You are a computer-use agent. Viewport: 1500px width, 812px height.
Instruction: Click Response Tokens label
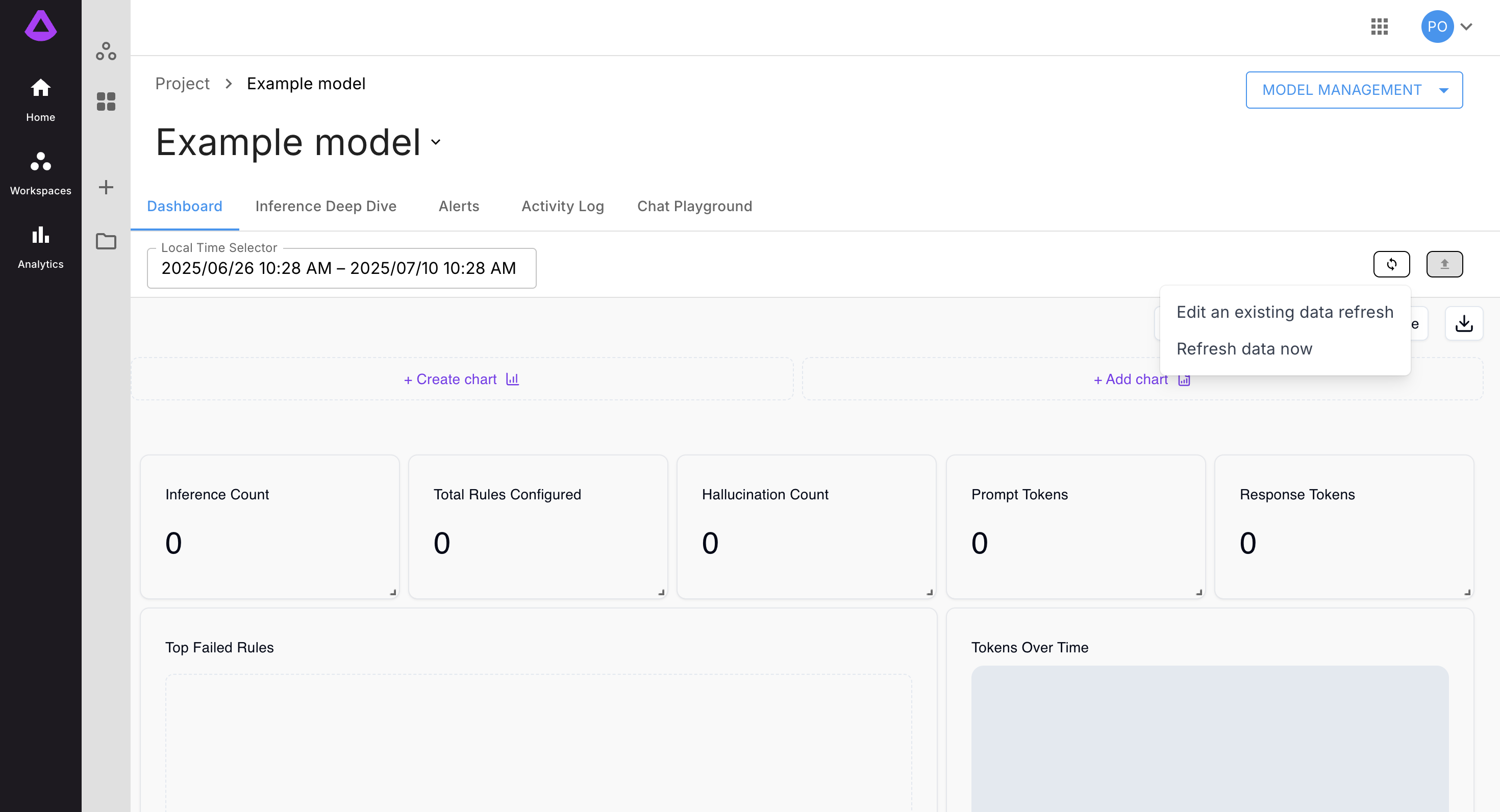[x=1297, y=495]
